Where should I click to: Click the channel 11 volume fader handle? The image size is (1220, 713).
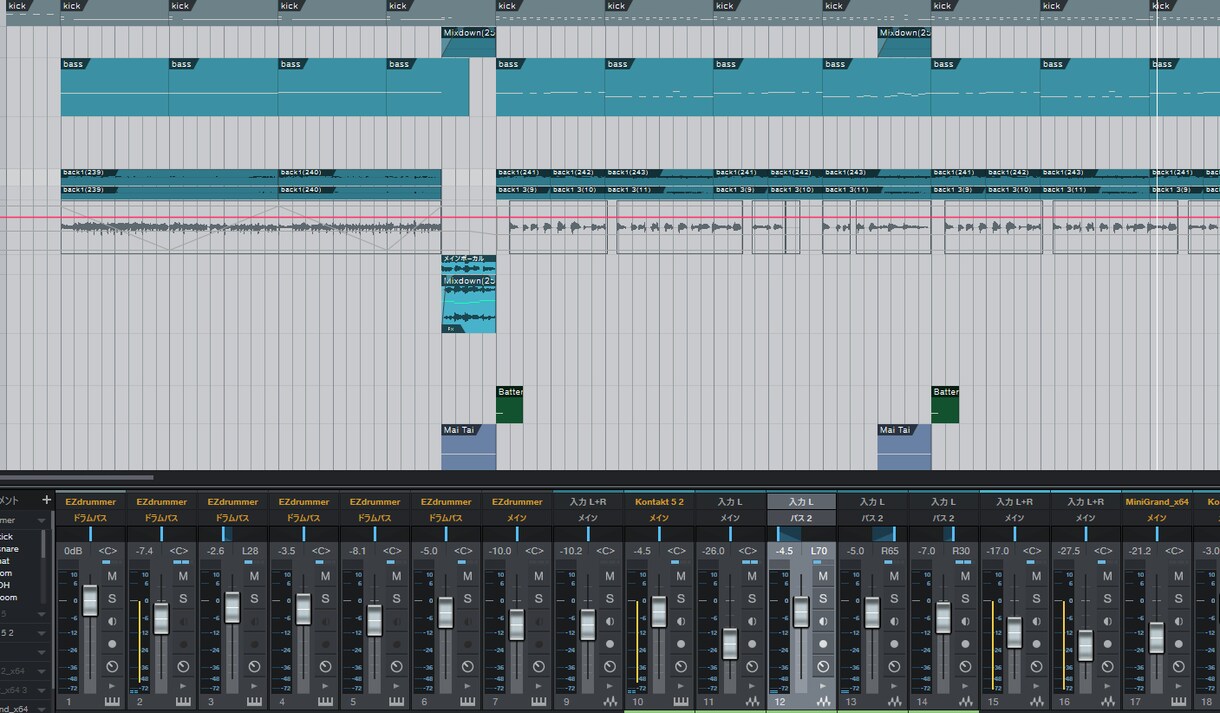(730, 643)
